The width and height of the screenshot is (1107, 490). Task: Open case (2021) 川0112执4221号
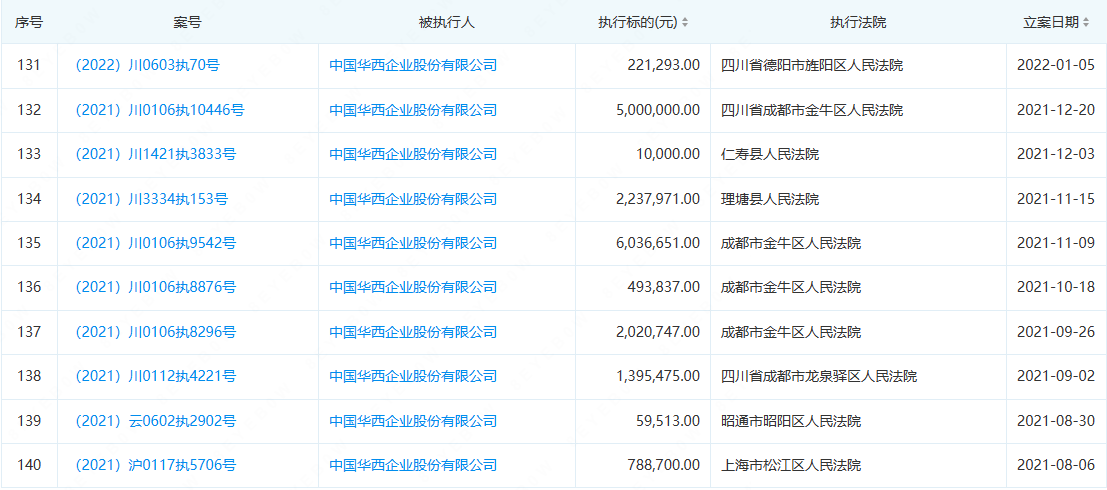tap(155, 376)
